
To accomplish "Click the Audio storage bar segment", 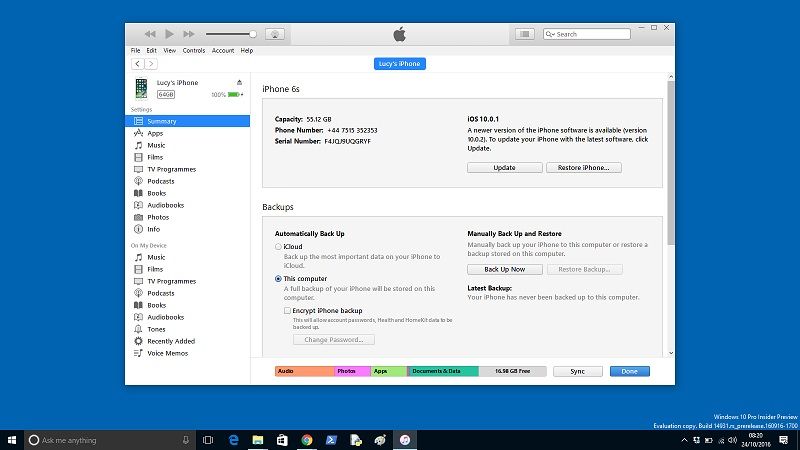I will pos(305,371).
